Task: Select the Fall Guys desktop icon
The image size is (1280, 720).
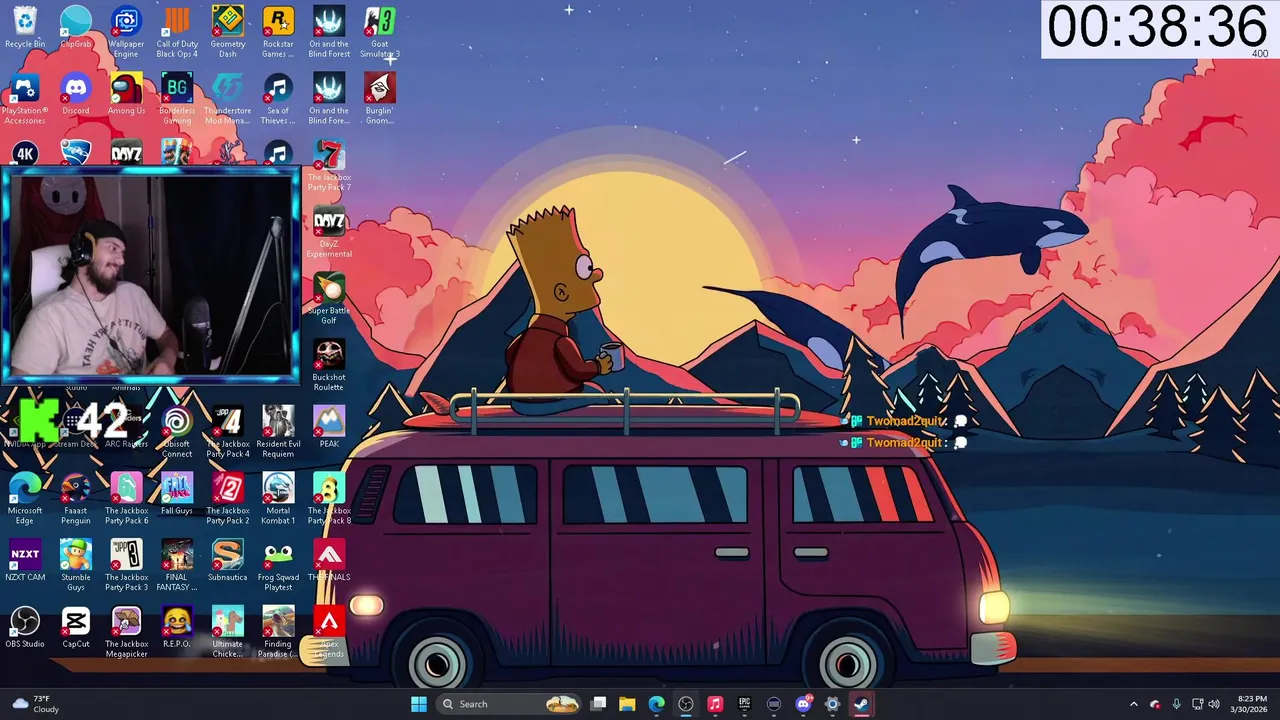Action: pos(177,495)
